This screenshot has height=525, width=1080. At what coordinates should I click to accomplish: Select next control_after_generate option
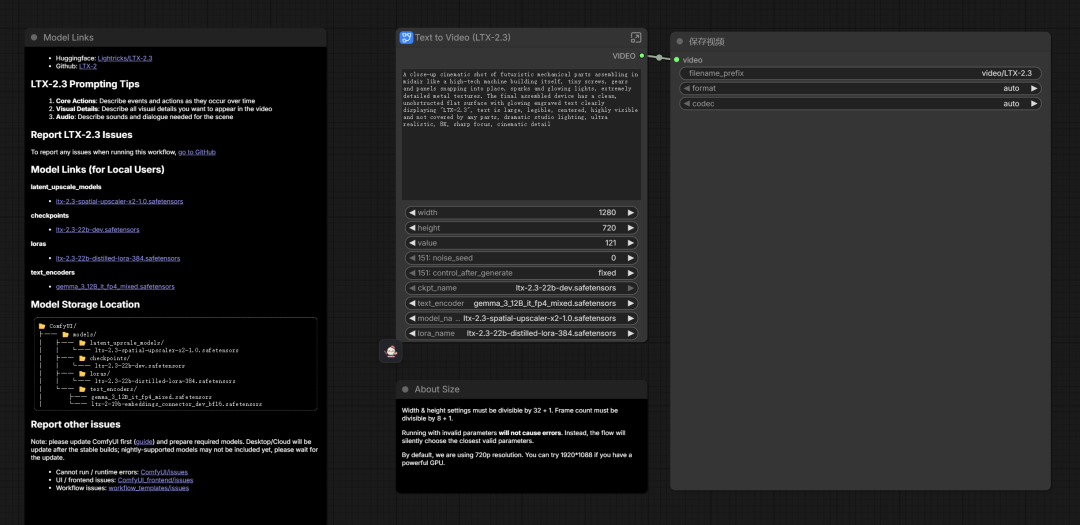[630, 273]
